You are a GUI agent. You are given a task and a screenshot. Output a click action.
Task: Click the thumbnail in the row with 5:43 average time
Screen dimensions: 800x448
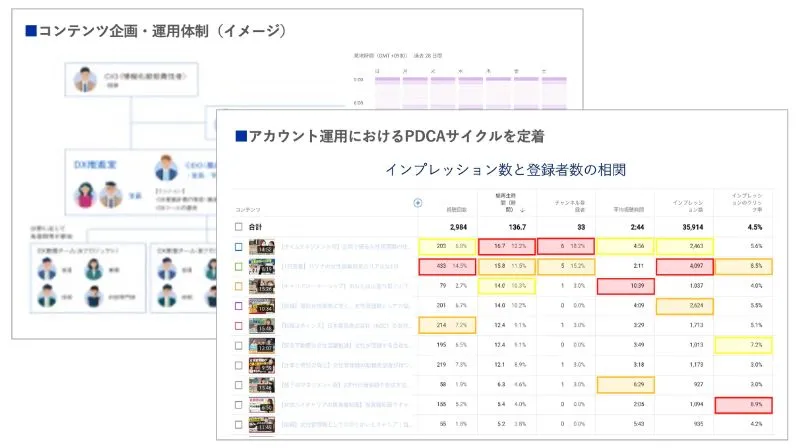262,425
